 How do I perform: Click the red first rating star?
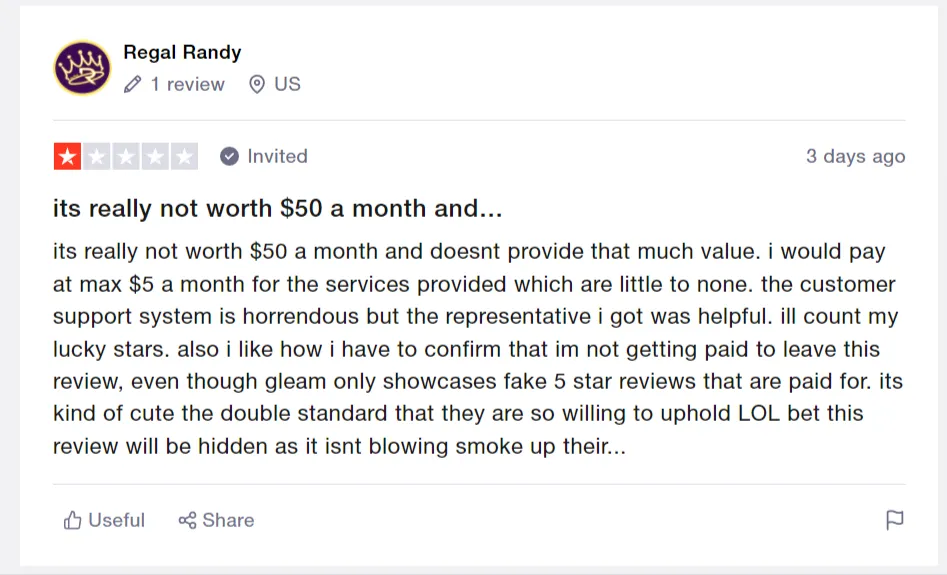click(x=67, y=157)
